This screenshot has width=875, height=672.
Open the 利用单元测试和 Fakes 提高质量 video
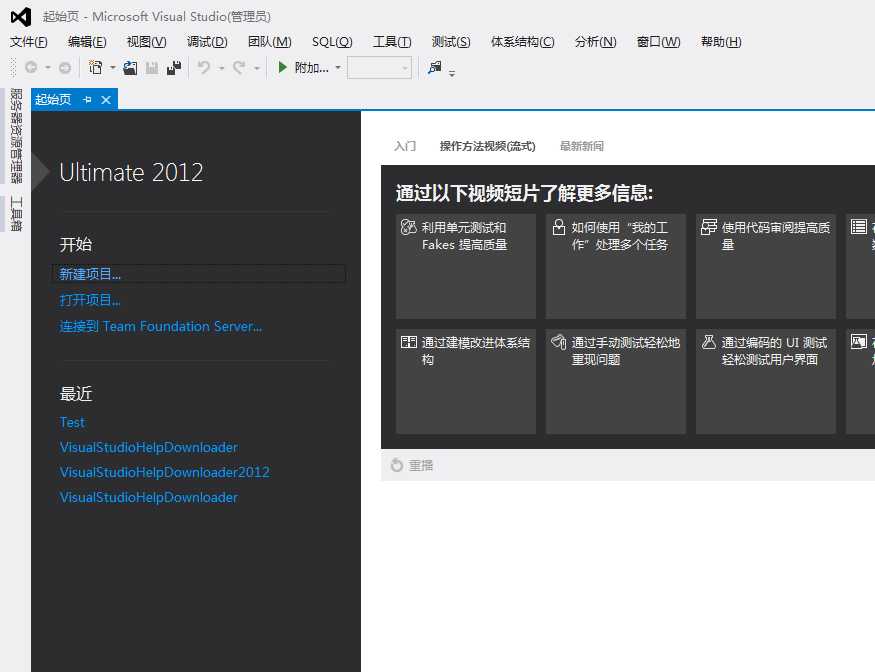click(466, 266)
